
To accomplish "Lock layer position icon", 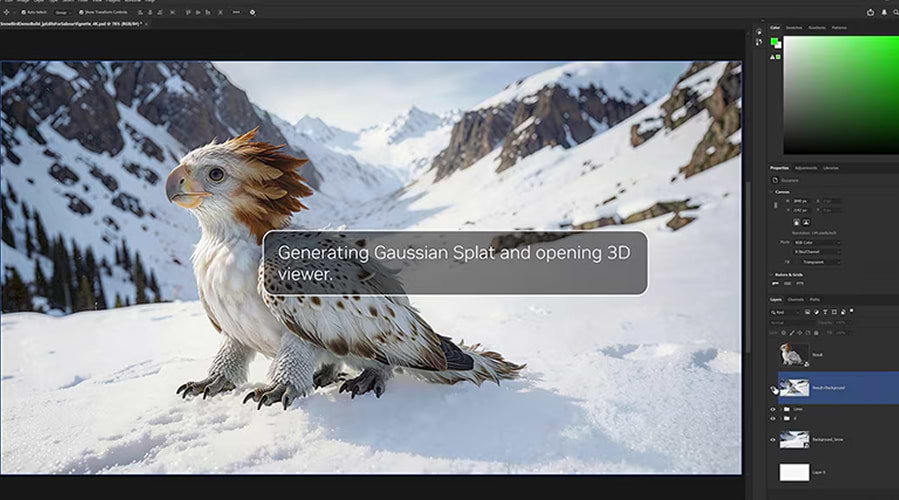I will pos(800,333).
